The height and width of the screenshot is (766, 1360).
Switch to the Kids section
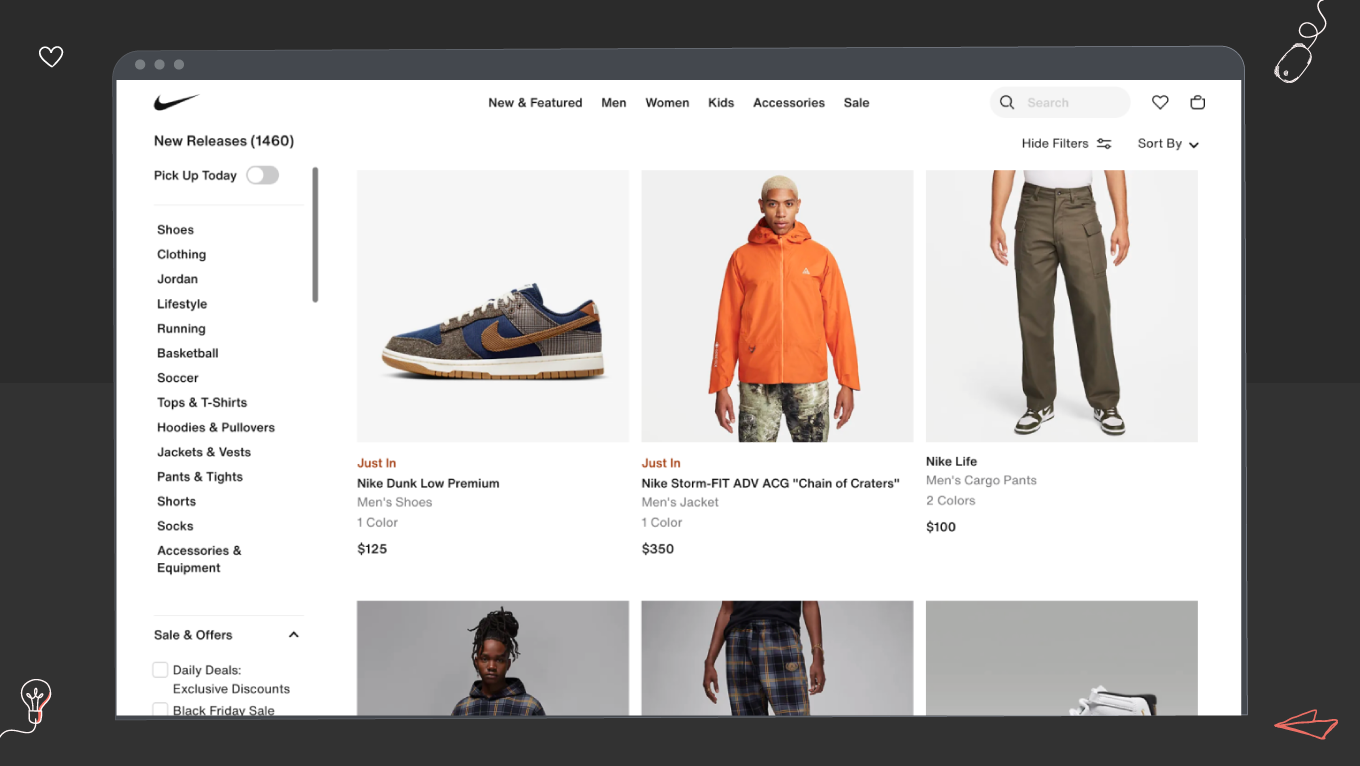pyautogui.click(x=721, y=102)
